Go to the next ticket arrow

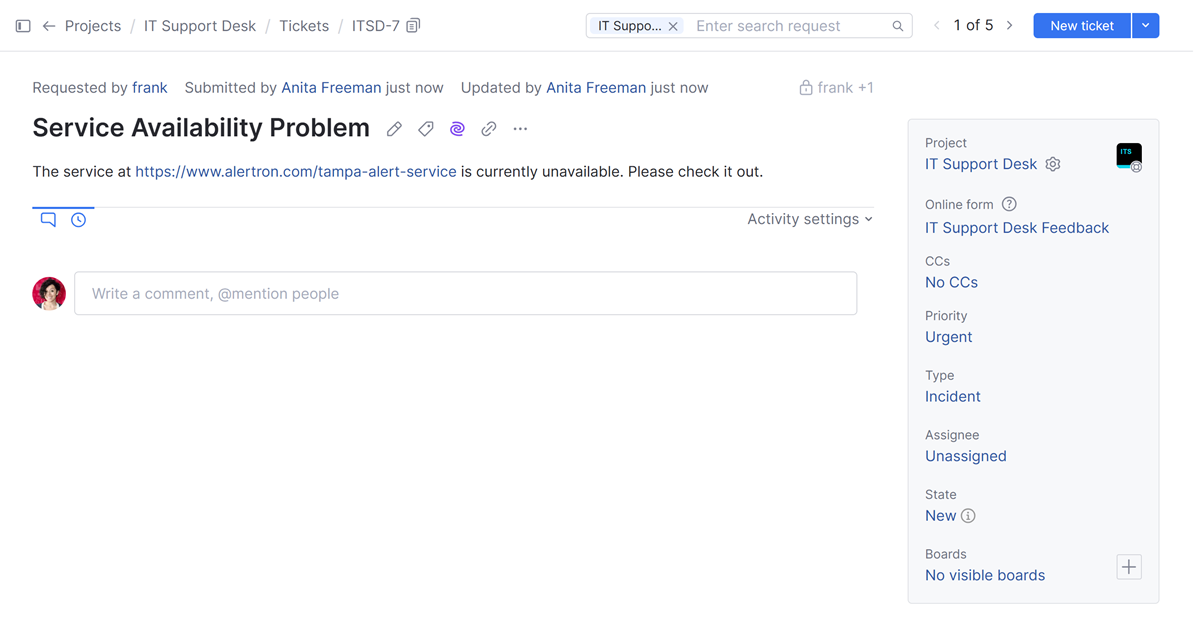click(x=1009, y=26)
